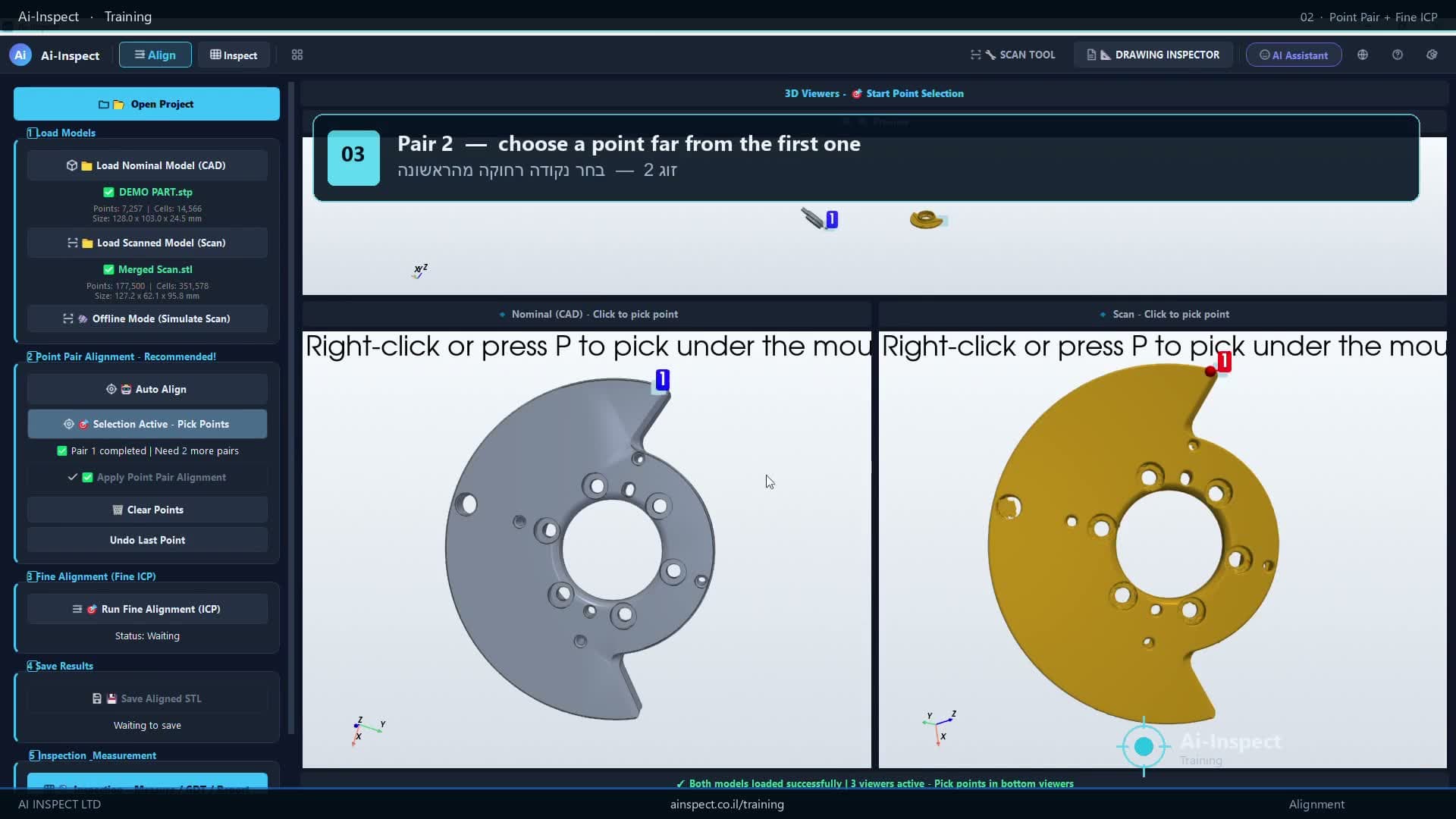This screenshot has width=1456, height=819.
Task: Click 3D Viewers label
Action: coord(811,93)
